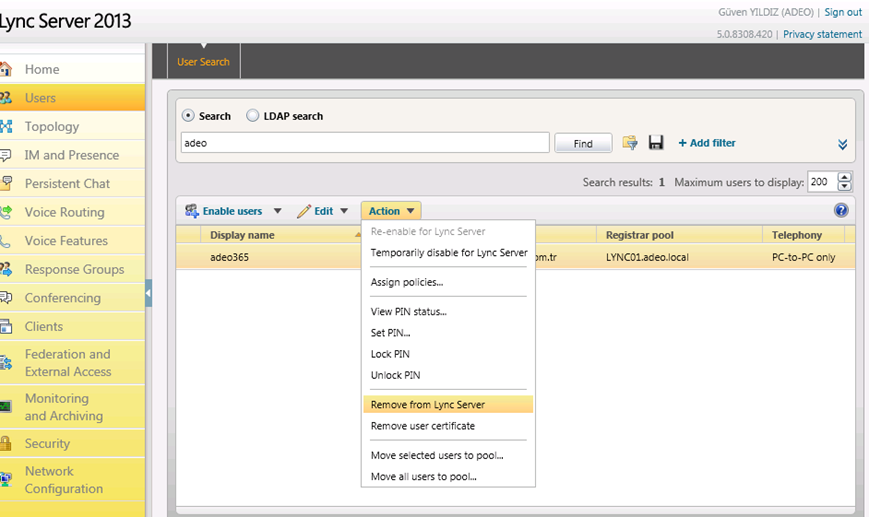Choose Move selected users to pool
This screenshot has height=517, width=869.
448,455
